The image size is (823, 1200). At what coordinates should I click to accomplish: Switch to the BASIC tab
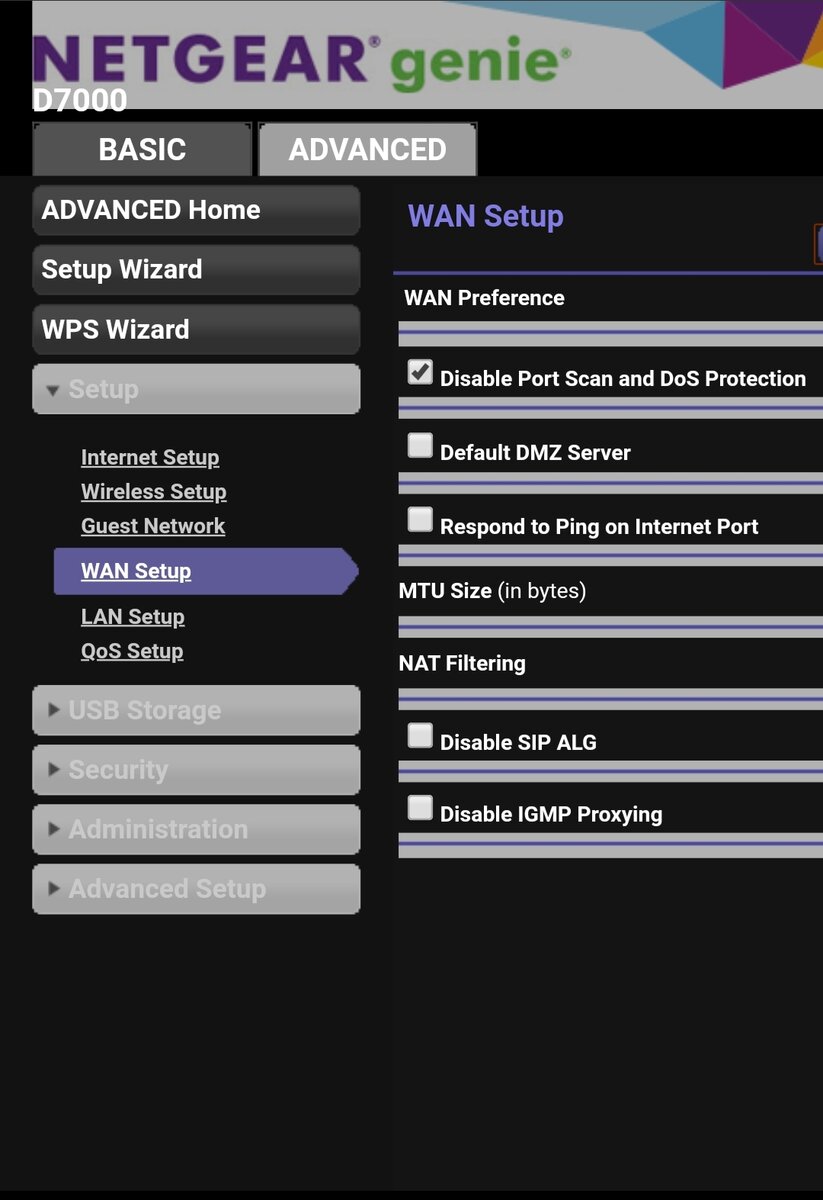pos(142,149)
